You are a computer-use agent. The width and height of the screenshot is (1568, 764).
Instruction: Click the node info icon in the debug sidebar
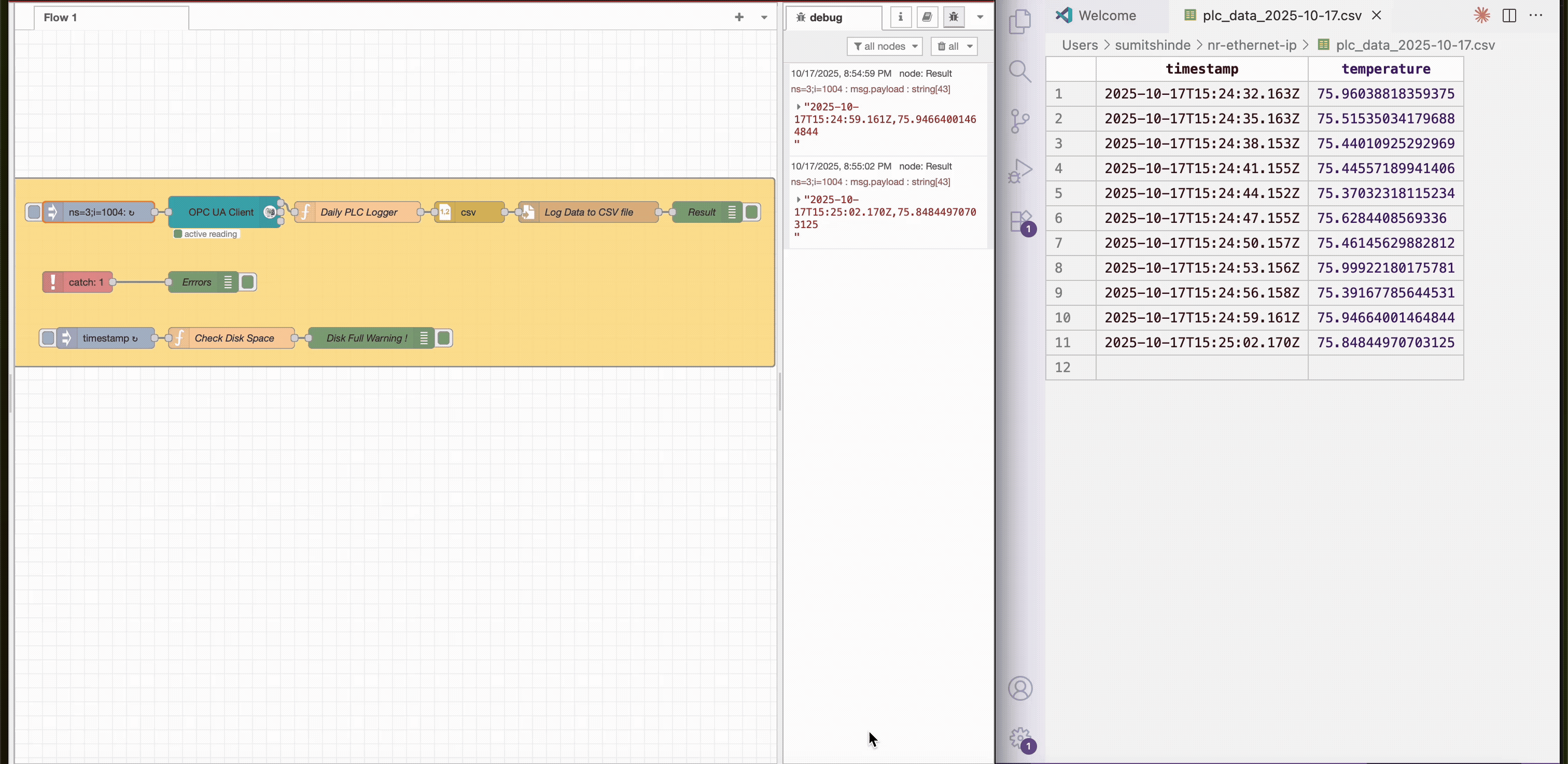901,17
